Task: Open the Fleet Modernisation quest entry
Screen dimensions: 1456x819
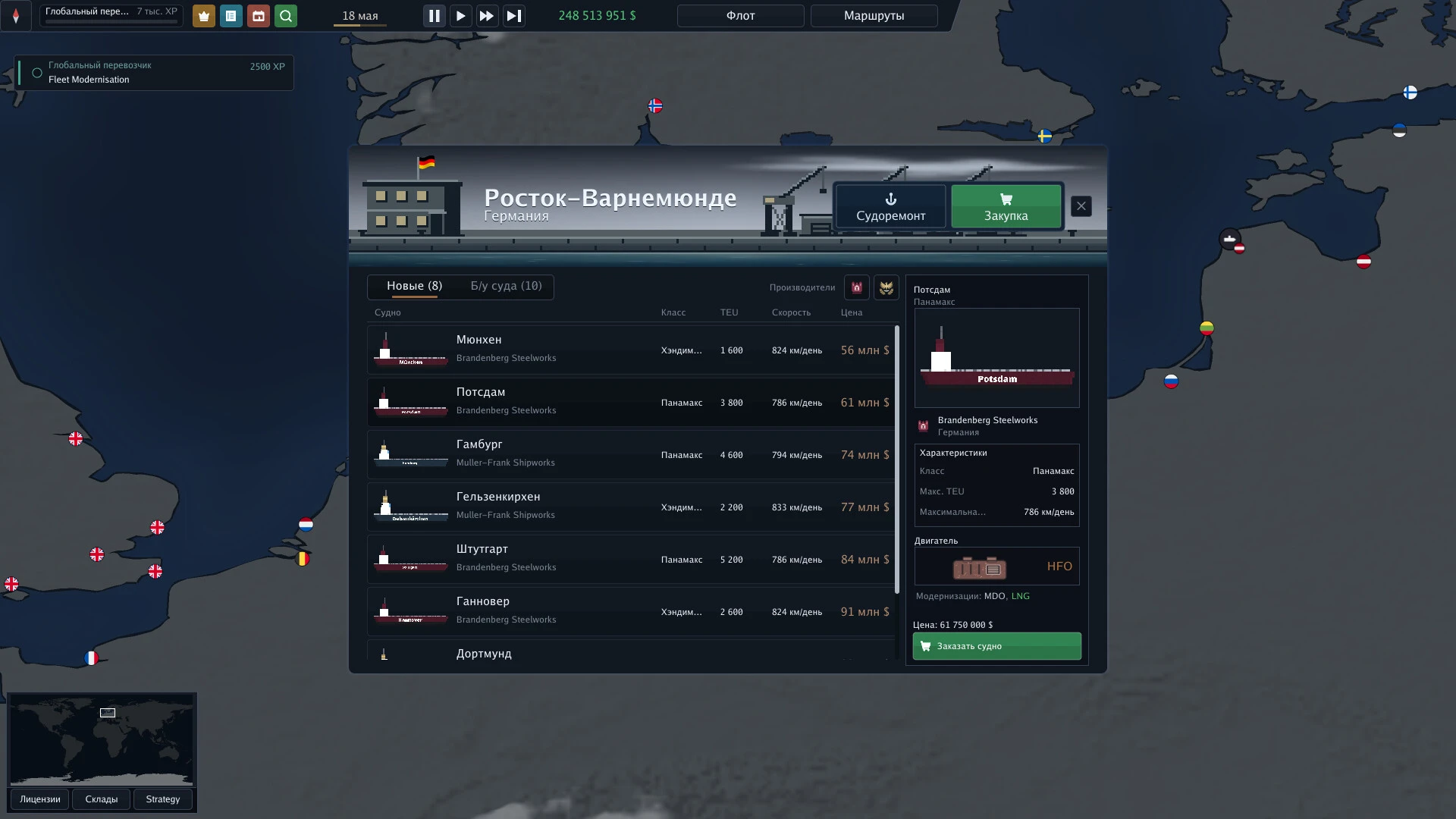Action: [x=154, y=73]
